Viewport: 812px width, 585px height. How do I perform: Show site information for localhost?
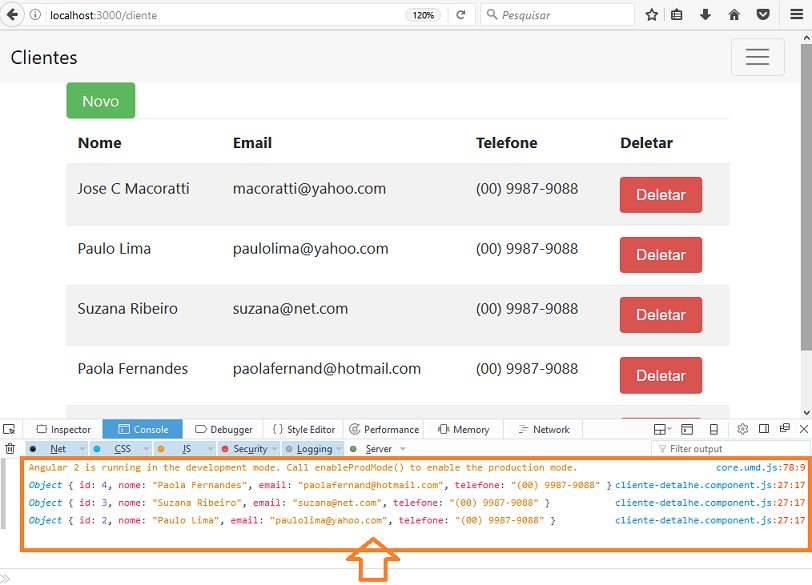pos(35,14)
